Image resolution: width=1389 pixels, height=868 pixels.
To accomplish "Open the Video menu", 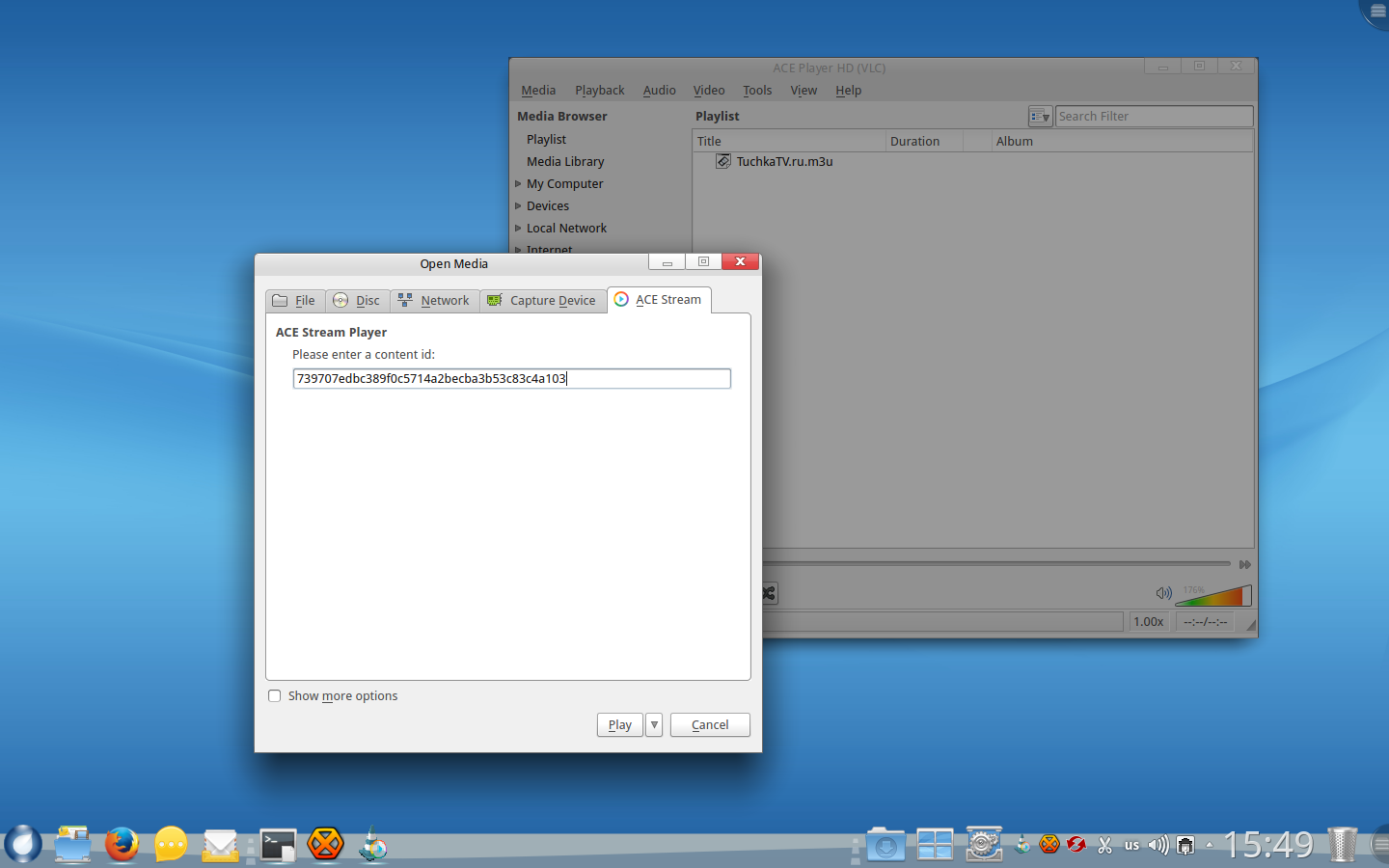I will (x=709, y=91).
